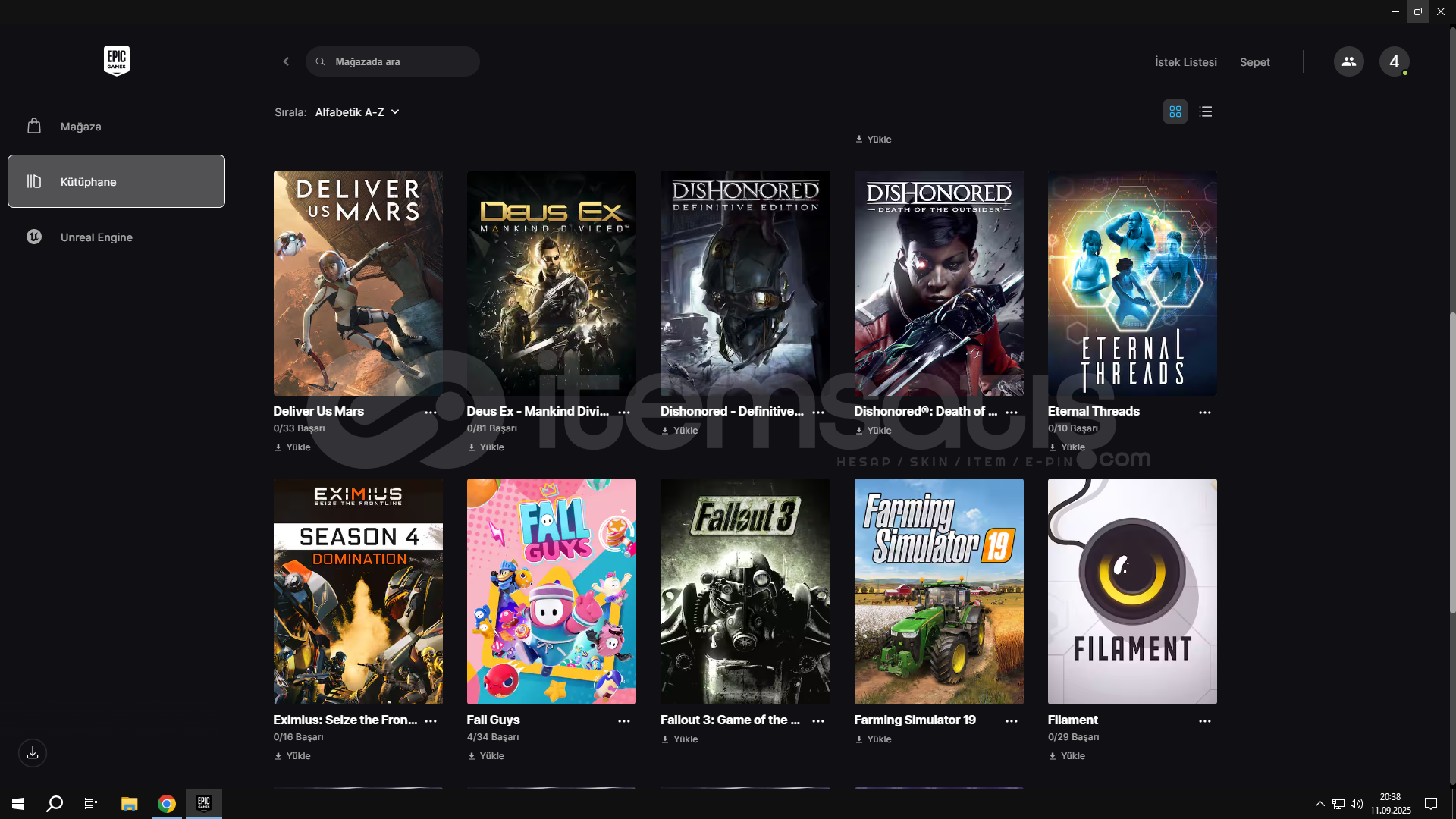Open the friends list icon
Viewport: 1456px width, 819px height.
[1348, 61]
